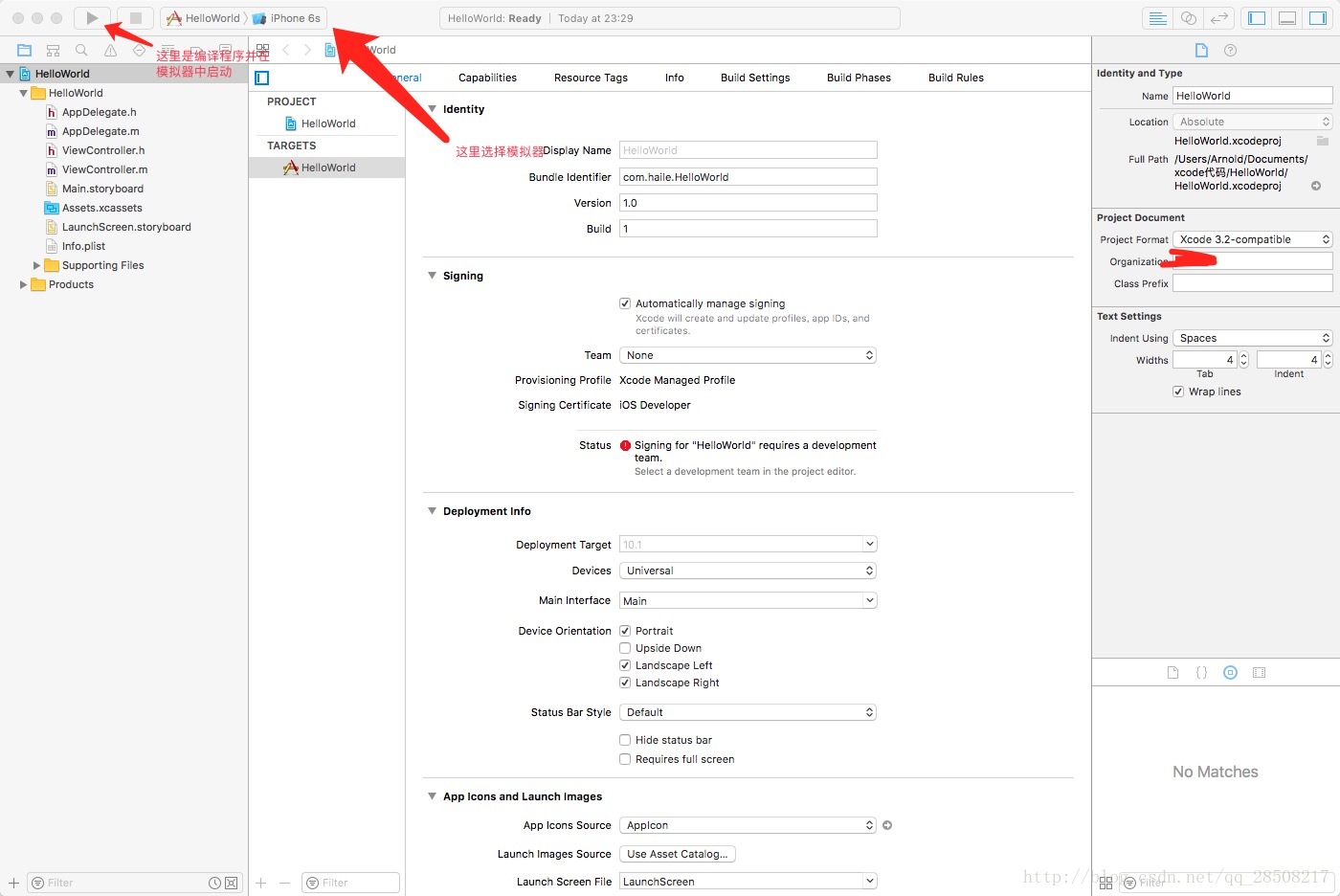Click the Use Asset Catalog button

[x=678, y=854]
